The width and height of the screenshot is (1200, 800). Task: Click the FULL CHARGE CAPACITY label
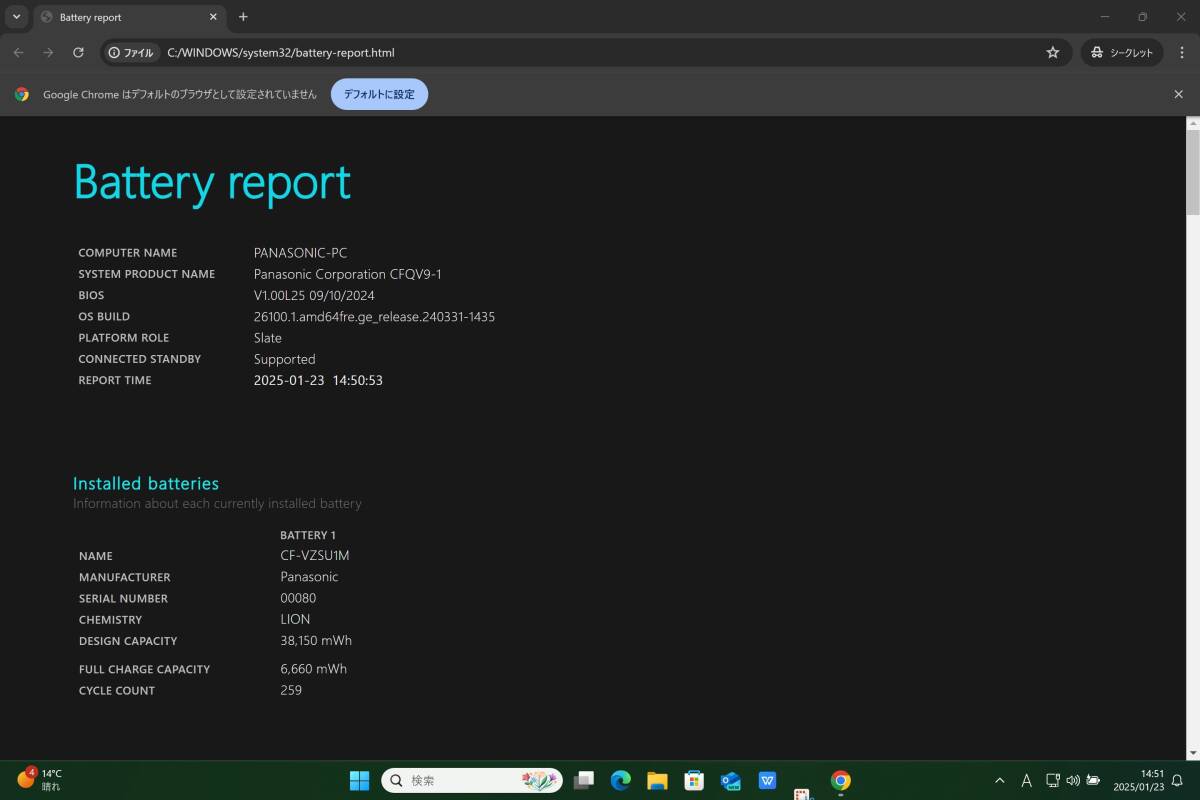click(145, 669)
